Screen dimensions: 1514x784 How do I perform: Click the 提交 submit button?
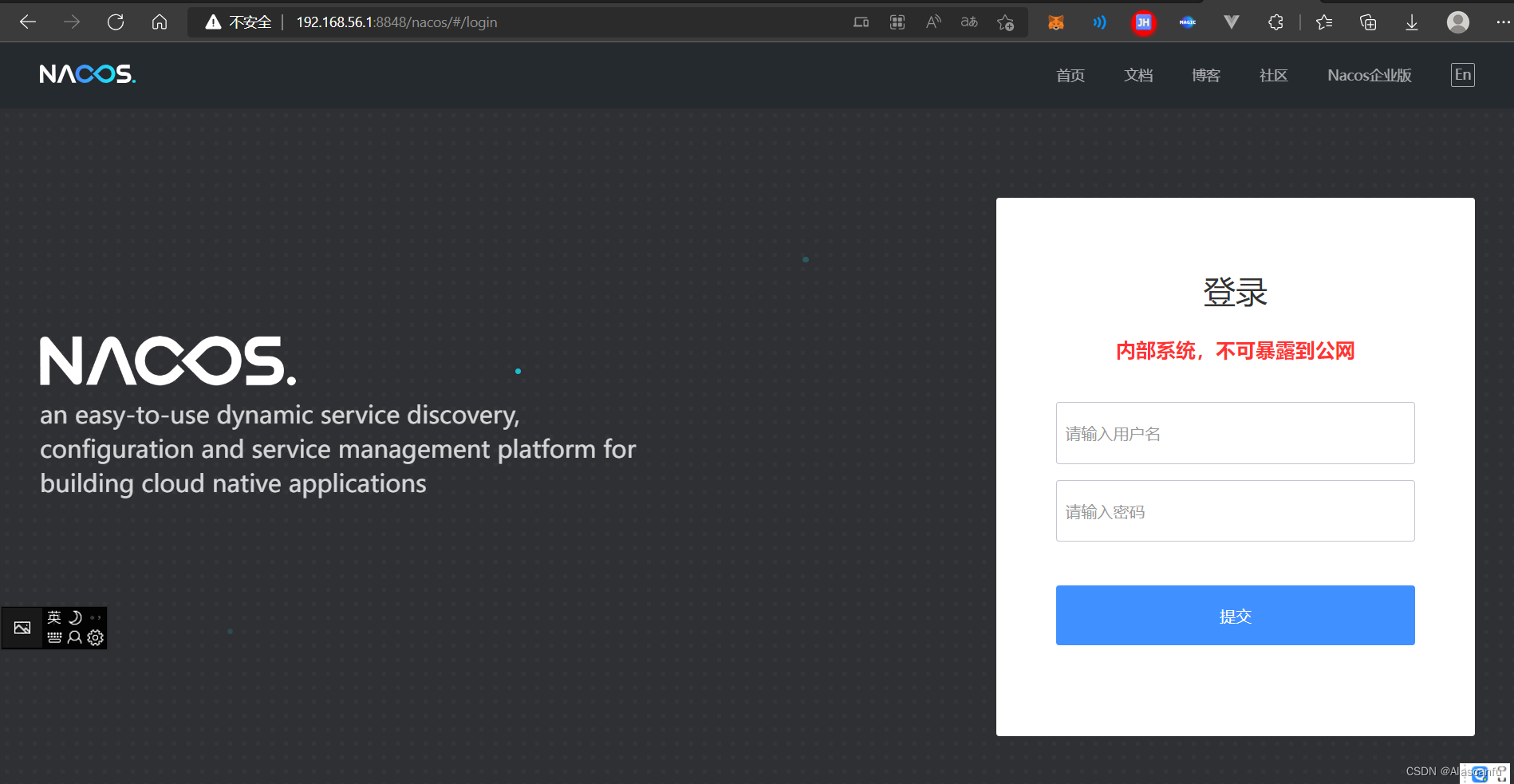point(1236,616)
